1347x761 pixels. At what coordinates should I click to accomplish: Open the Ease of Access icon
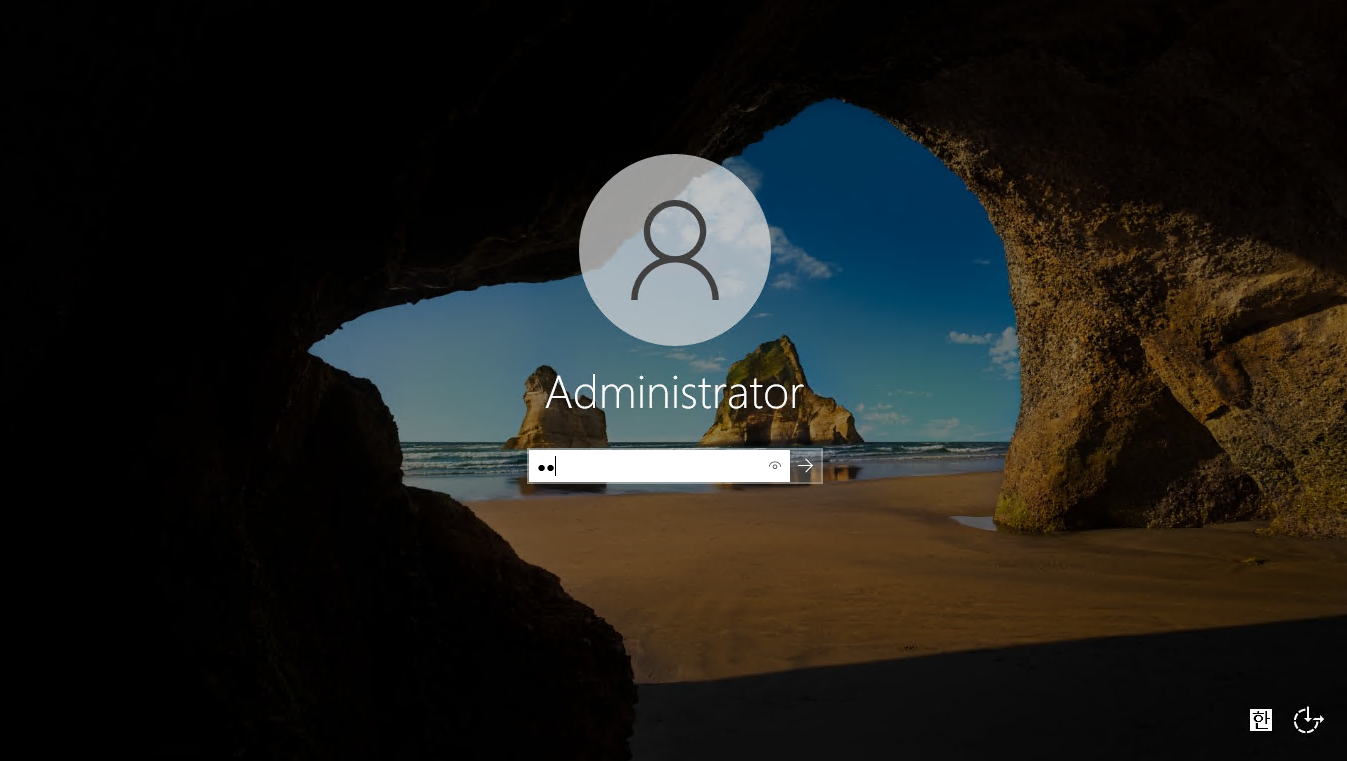[1308, 720]
